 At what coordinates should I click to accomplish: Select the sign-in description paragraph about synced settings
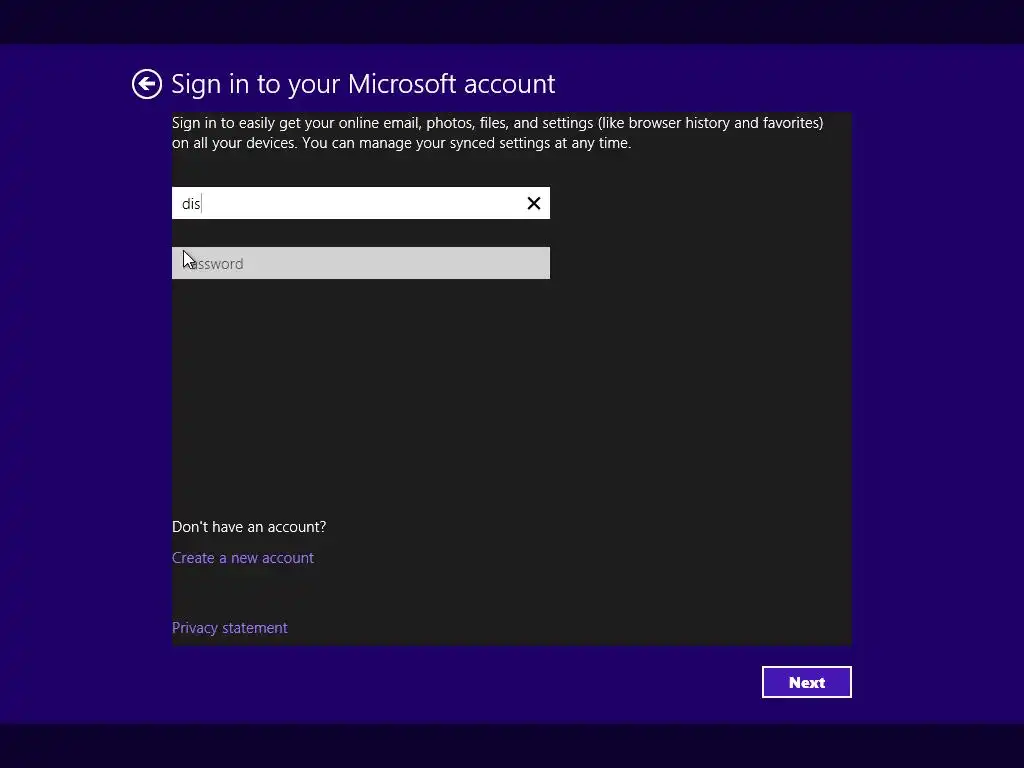click(x=498, y=133)
